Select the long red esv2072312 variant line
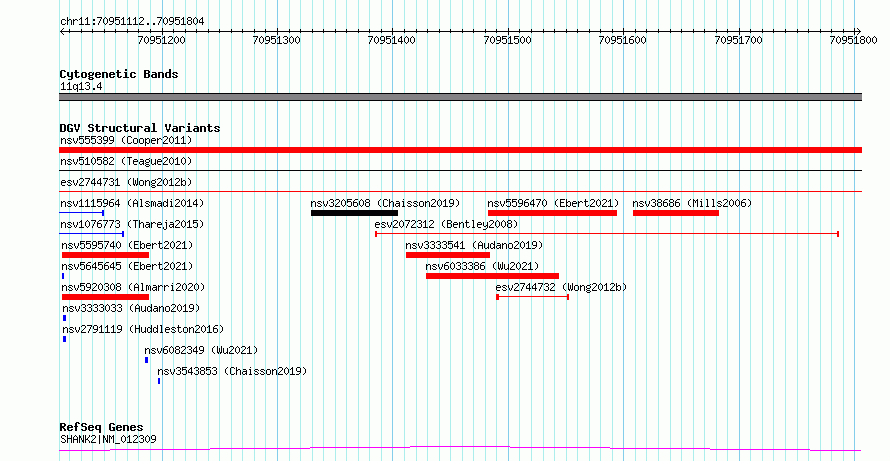 (607, 234)
